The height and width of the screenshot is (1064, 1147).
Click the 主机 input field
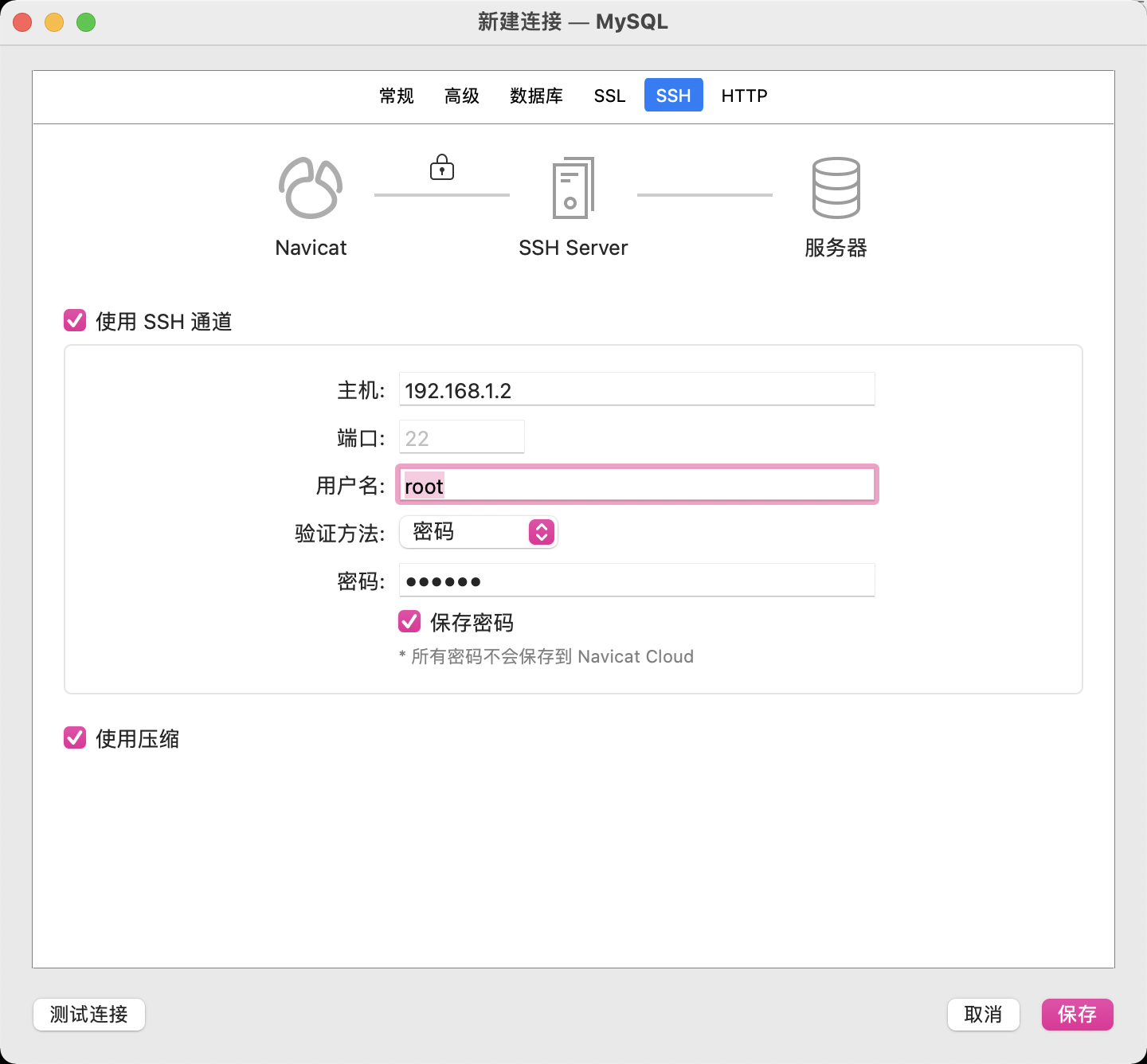(x=637, y=389)
